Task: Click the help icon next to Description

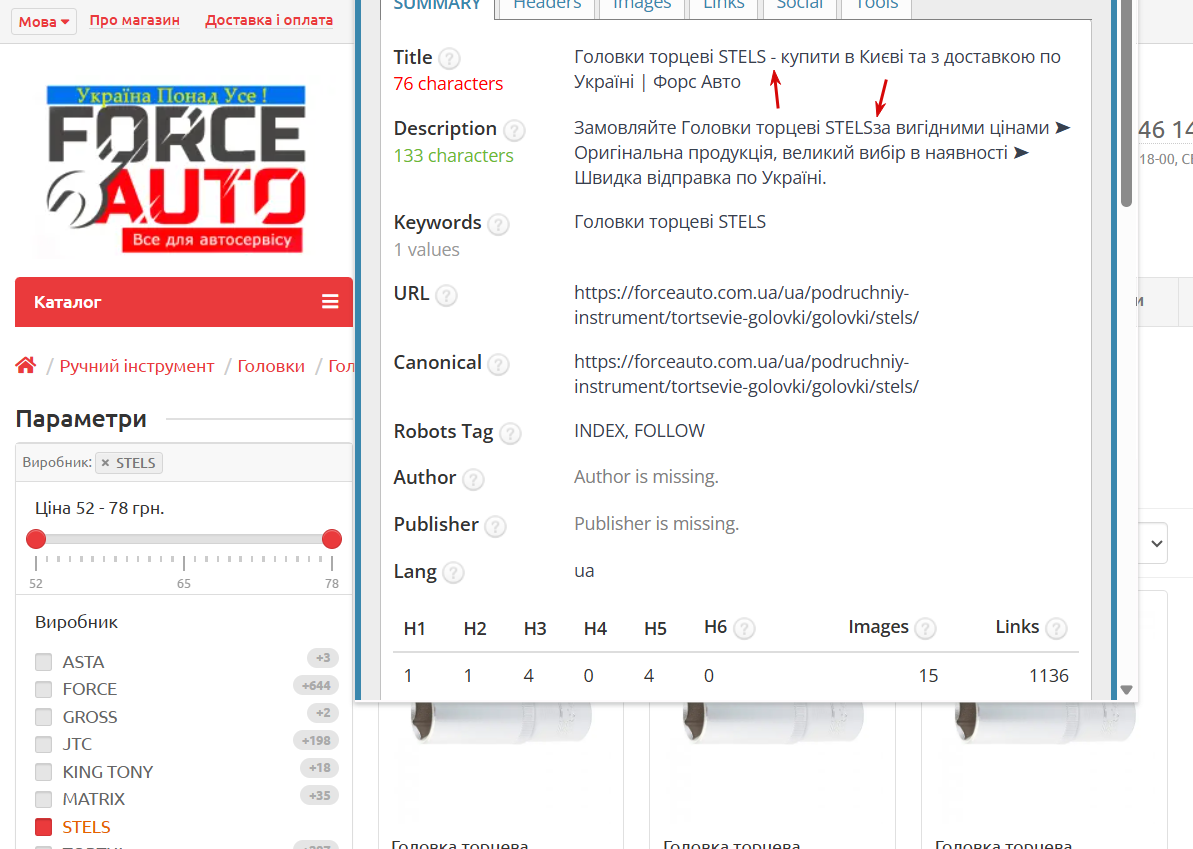Action: click(x=514, y=130)
